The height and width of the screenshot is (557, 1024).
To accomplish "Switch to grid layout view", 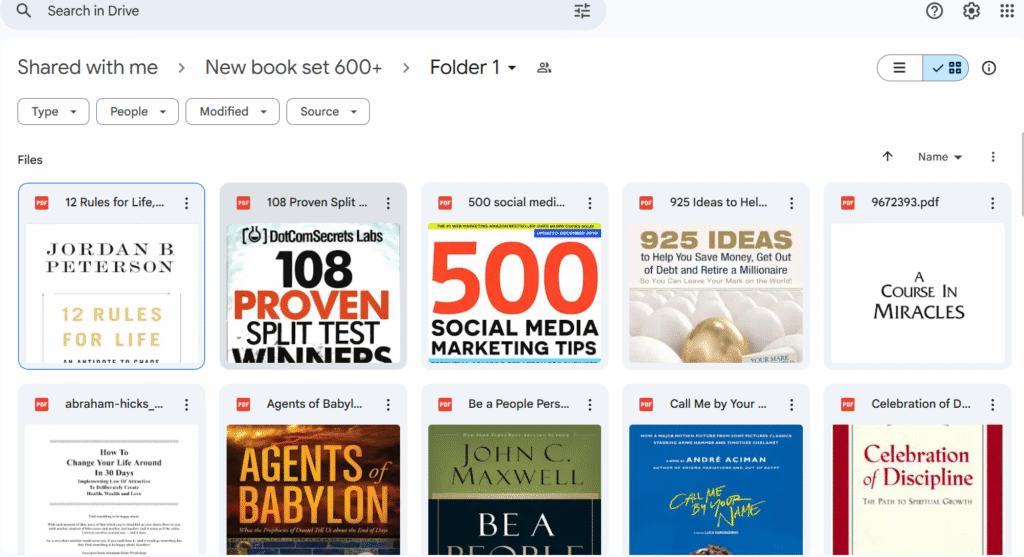I will coord(946,68).
